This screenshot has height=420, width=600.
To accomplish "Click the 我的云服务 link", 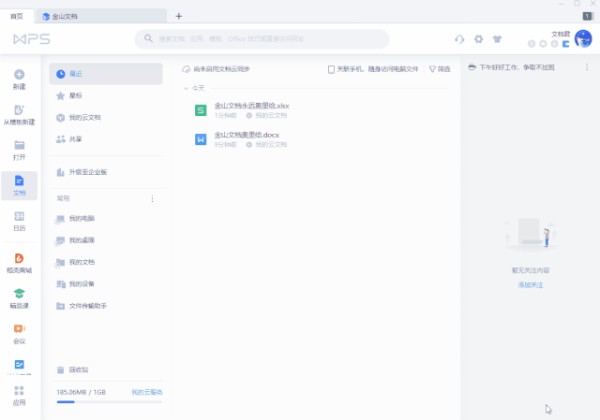I will [x=147, y=392].
